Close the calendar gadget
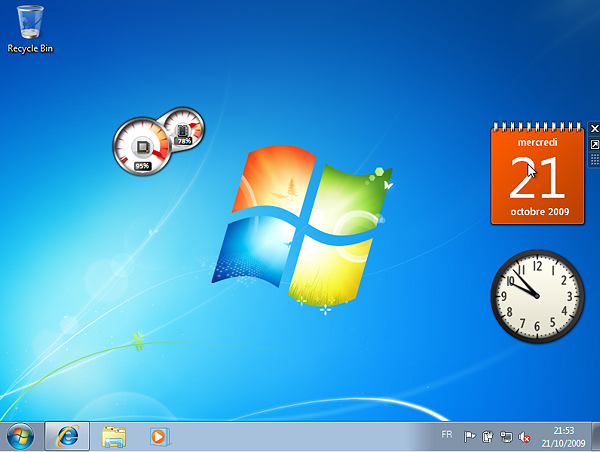This screenshot has height=452, width=600. tap(595, 128)
